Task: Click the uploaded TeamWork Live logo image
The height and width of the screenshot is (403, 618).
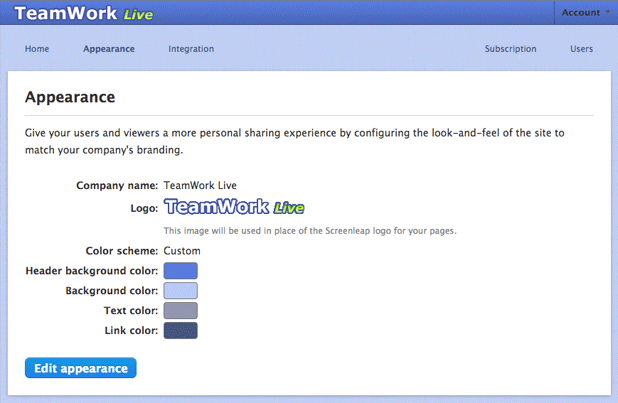Action: 234,208
